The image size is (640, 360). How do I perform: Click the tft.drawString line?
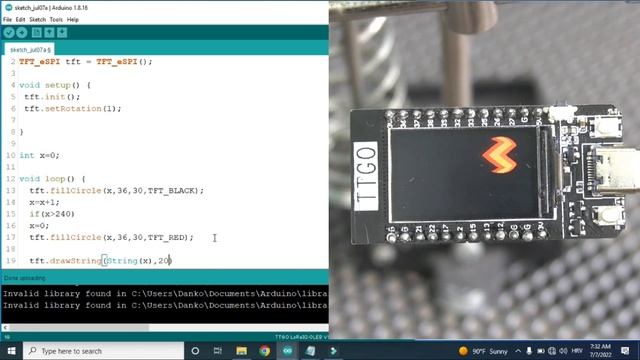pos(100,260)
